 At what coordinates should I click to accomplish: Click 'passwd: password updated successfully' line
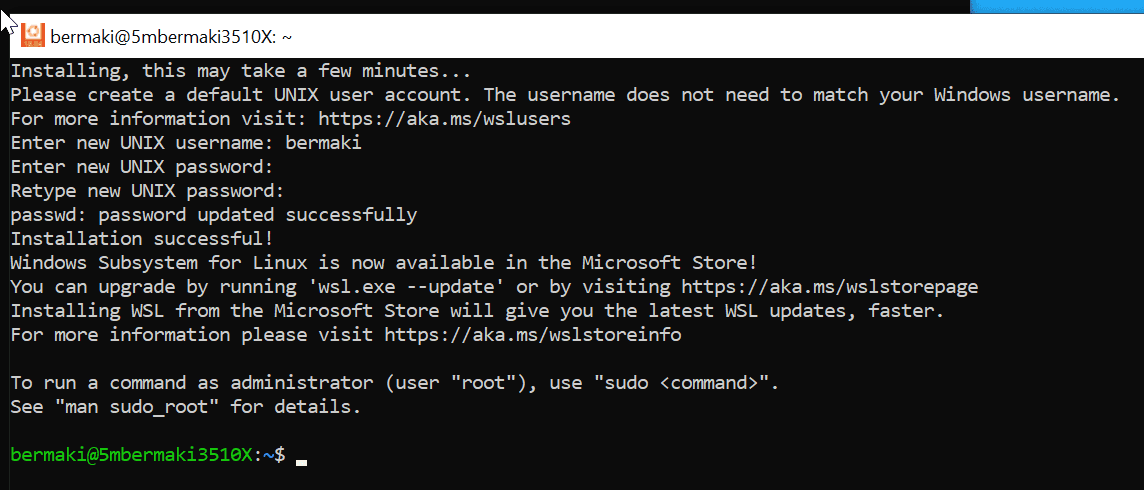coord(214,215)
